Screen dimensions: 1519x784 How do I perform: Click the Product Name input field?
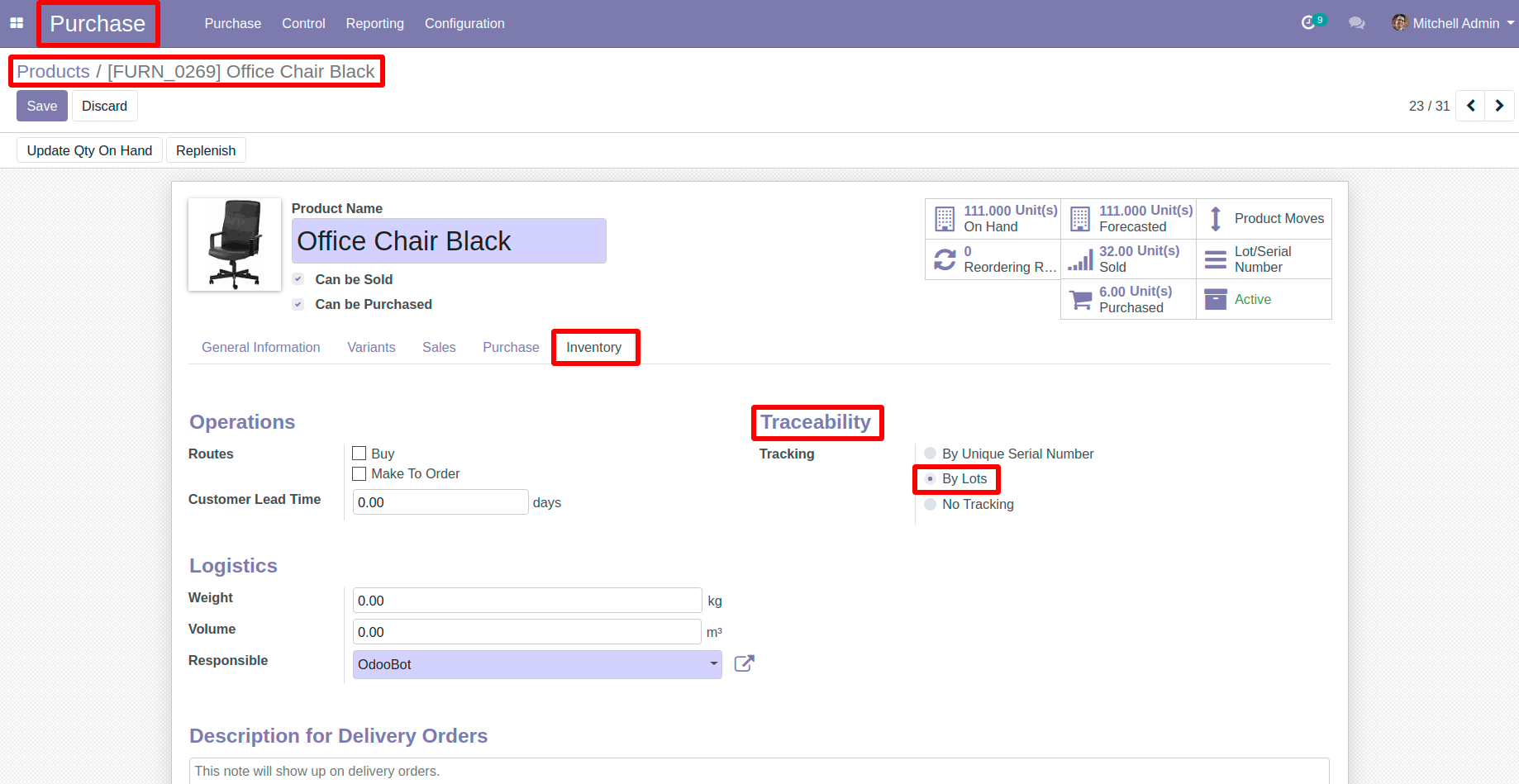(x=449, y=241)
